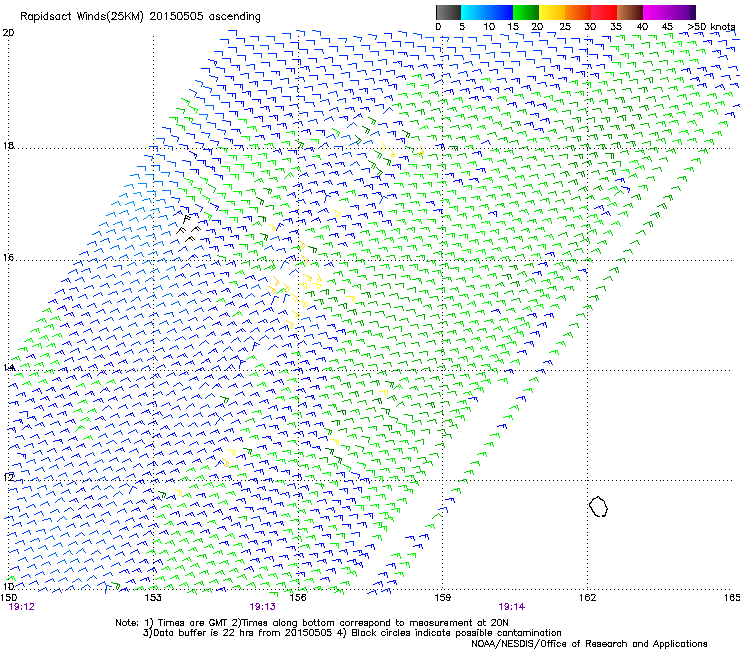This screenshot has height=650, width=740.
Task: Click the magenta 40-45 knots color swatch
Action: point(656,12)
